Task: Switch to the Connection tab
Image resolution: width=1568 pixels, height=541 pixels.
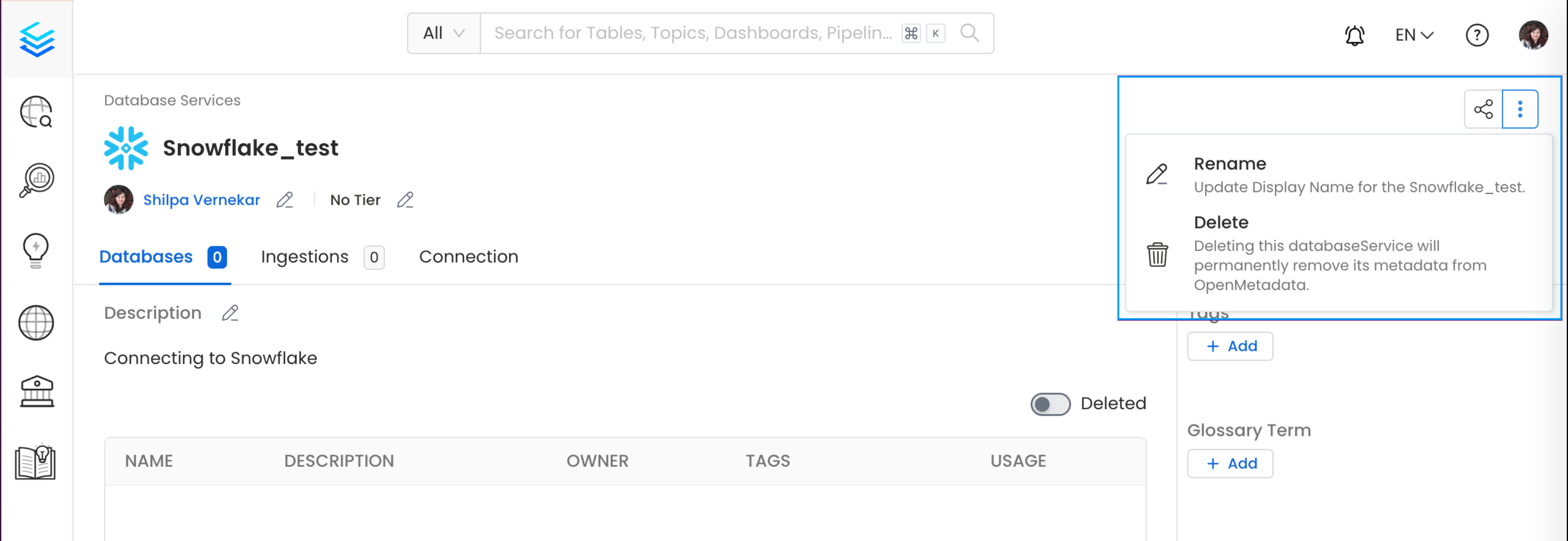Action: click(x=469, y=257)
